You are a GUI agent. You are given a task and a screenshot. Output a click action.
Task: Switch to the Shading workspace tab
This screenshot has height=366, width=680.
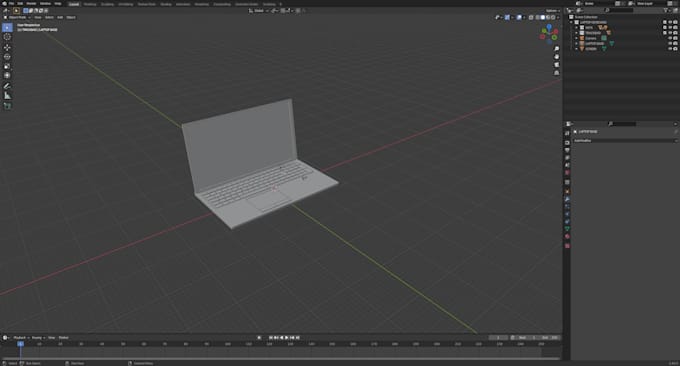pos(166,4)
